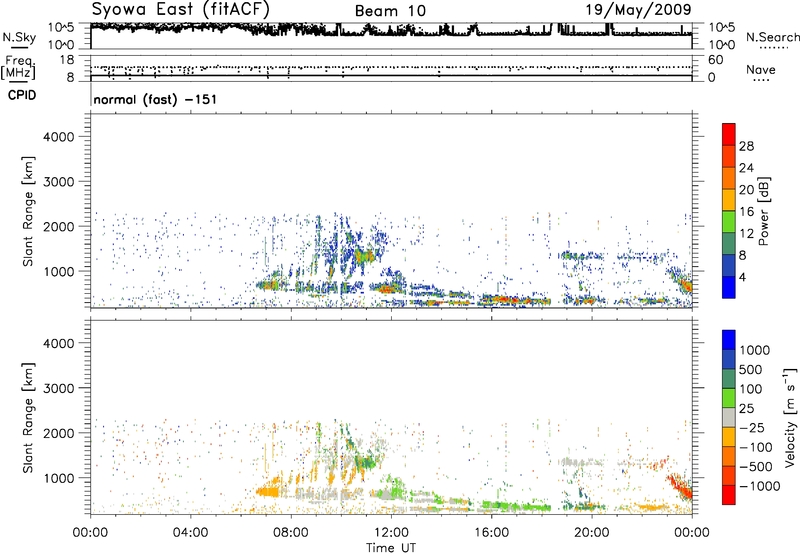
Task: Select the "16:00" time tick label
Action: [x=491, y=533]
